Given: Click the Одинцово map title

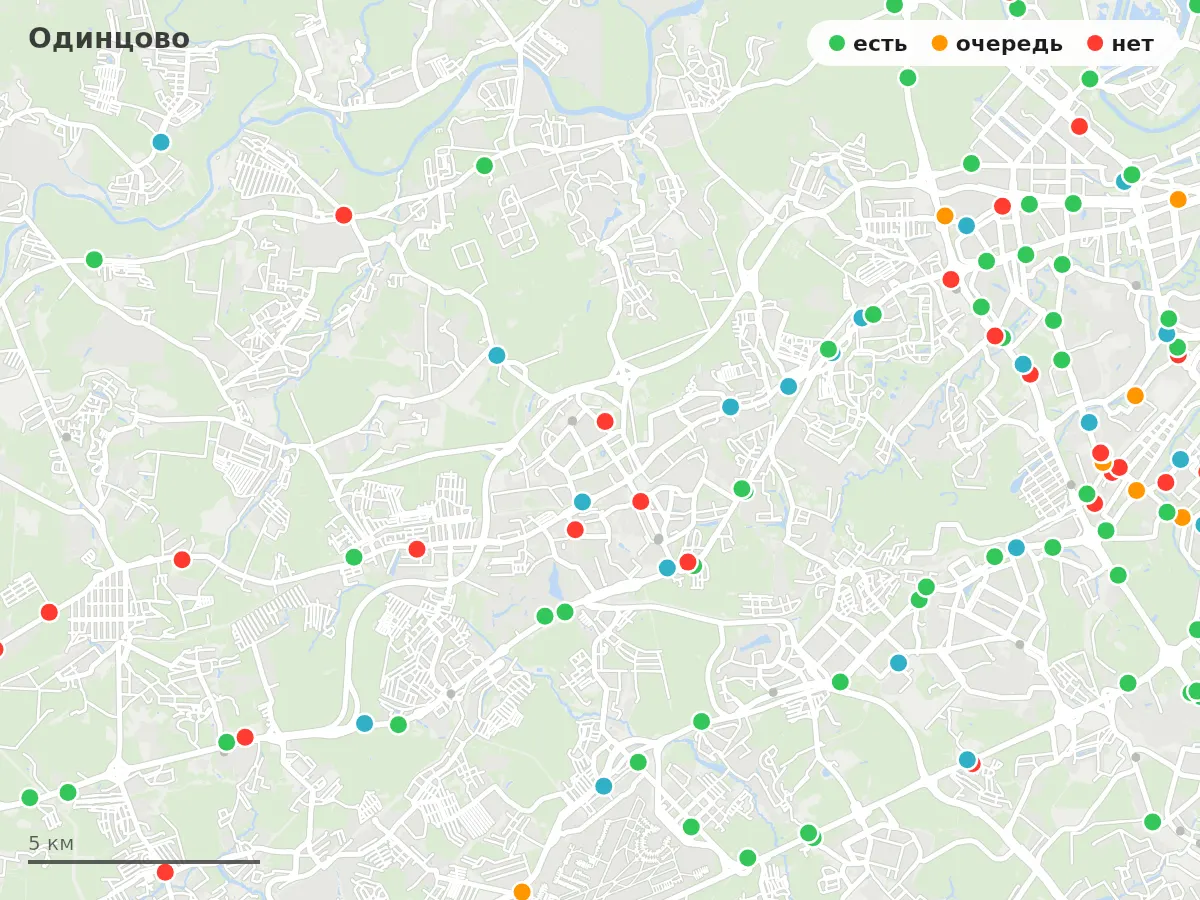Looking at the screenshot, I should click(x=109, y=38).
